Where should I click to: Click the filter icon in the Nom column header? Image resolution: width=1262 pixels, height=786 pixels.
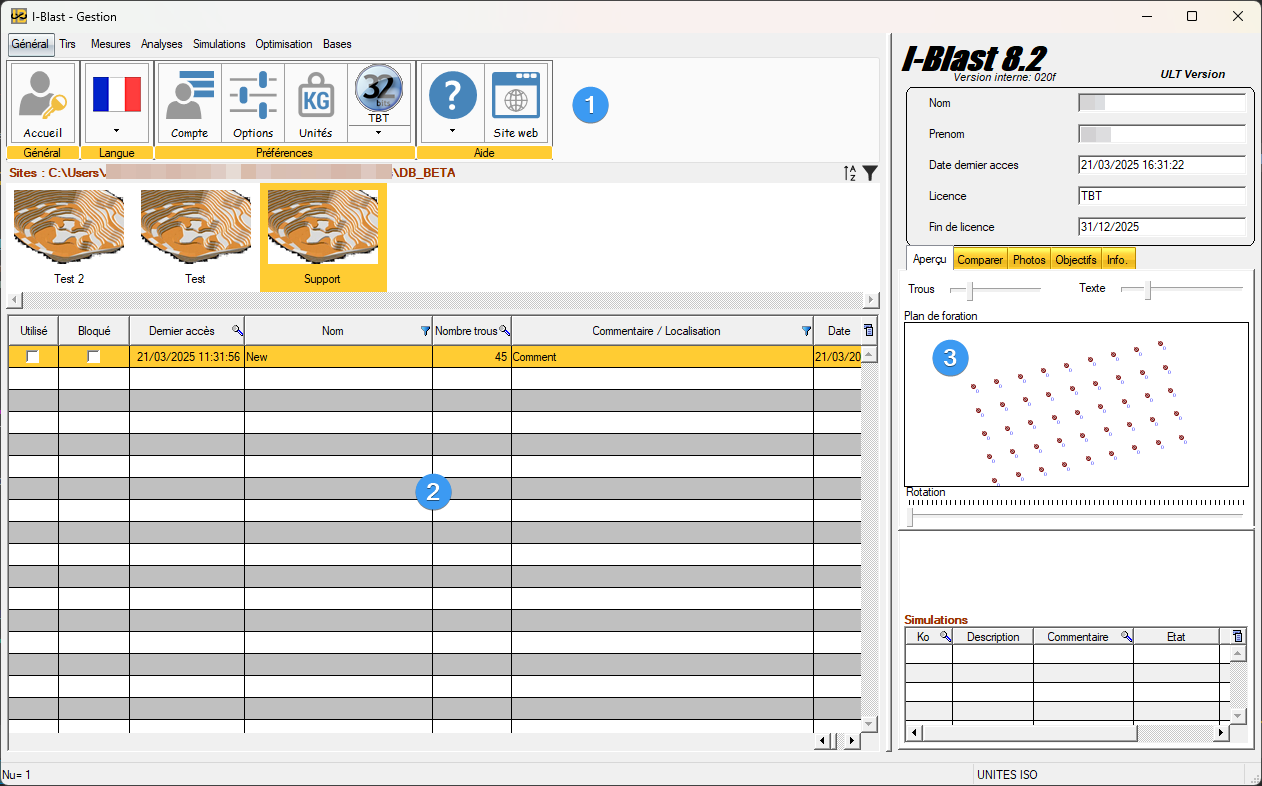425,330
